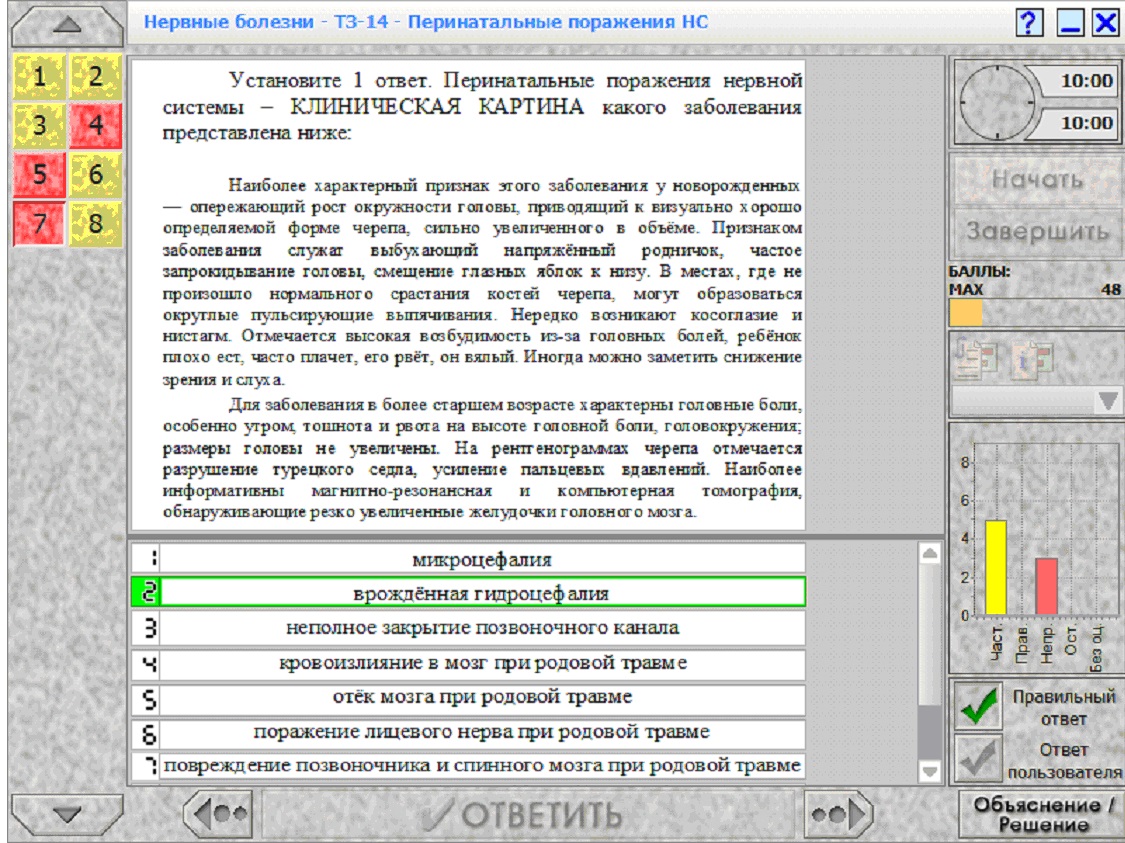Image resolution: width=1125 pixels, height=843 pixels.
Task: Open the help question mark icon
Action: (1028, 23)
